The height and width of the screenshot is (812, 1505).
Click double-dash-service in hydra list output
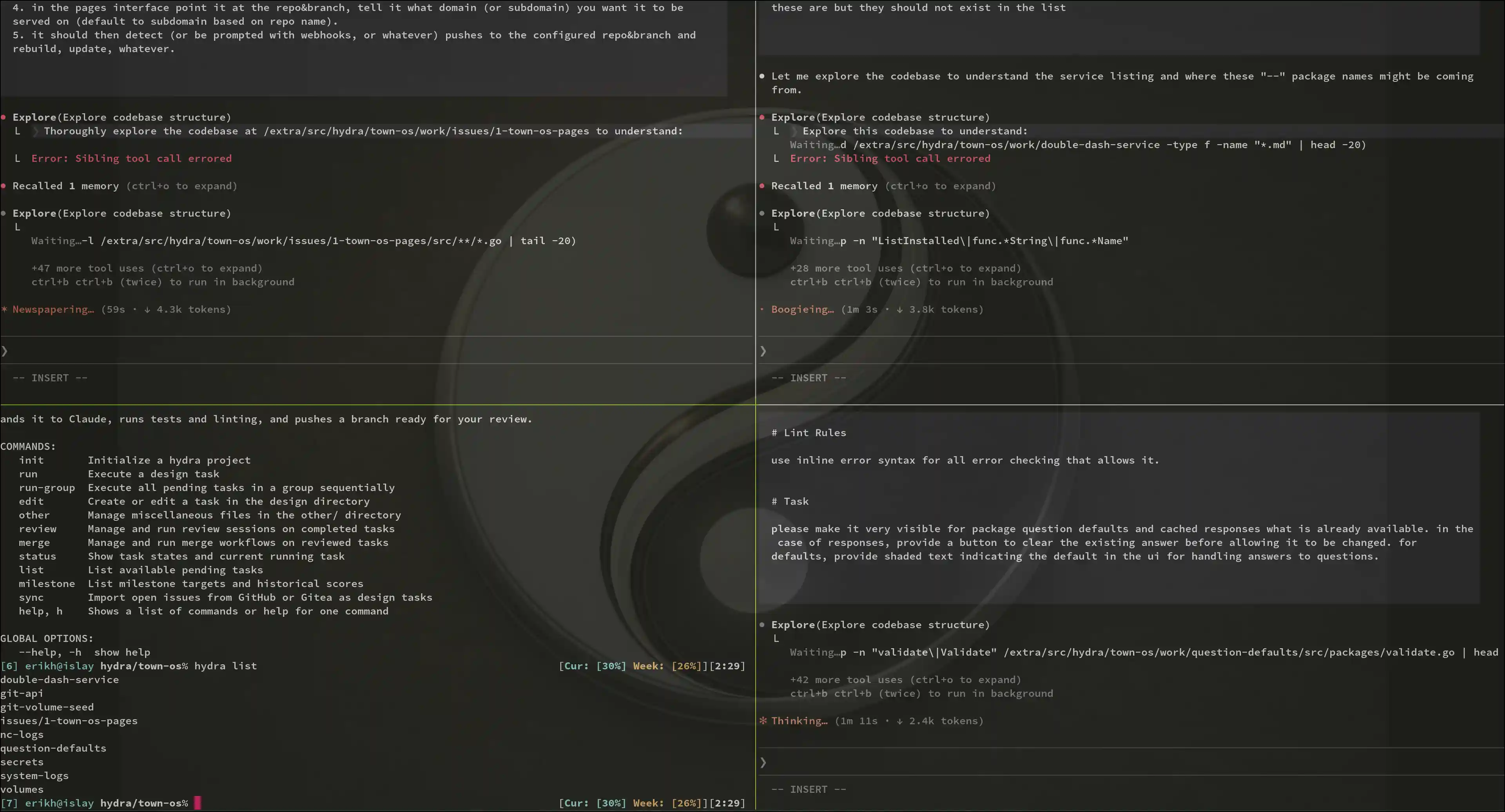[x=60, y=680]
